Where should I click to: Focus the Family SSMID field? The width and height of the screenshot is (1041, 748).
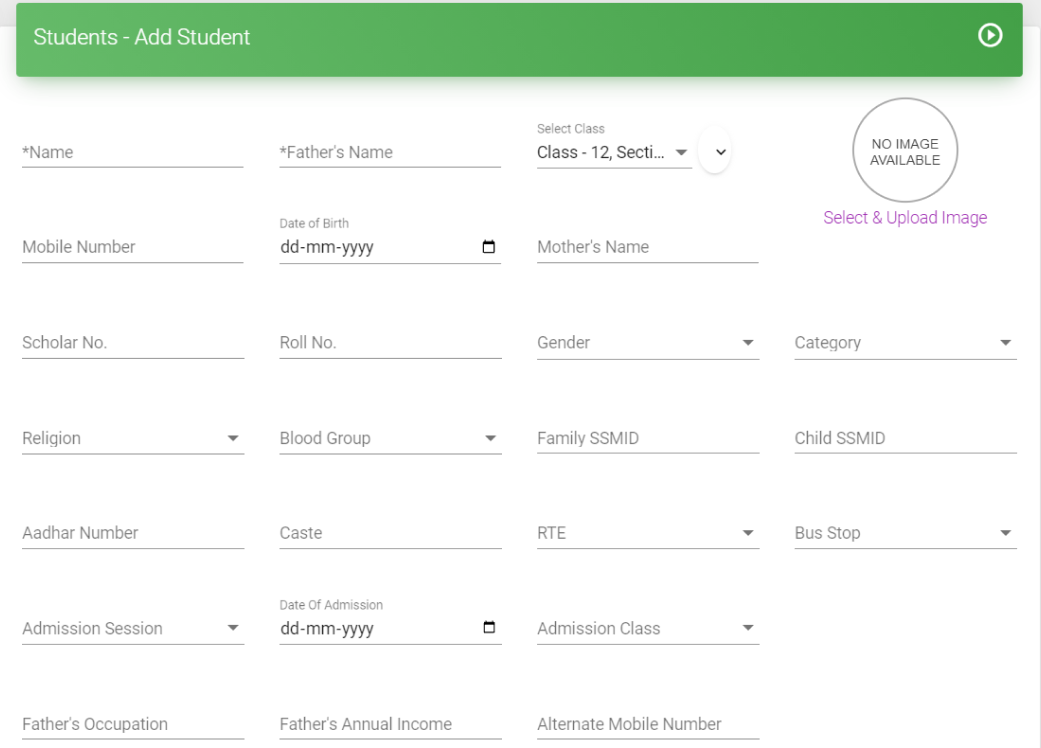click(648, 438)
